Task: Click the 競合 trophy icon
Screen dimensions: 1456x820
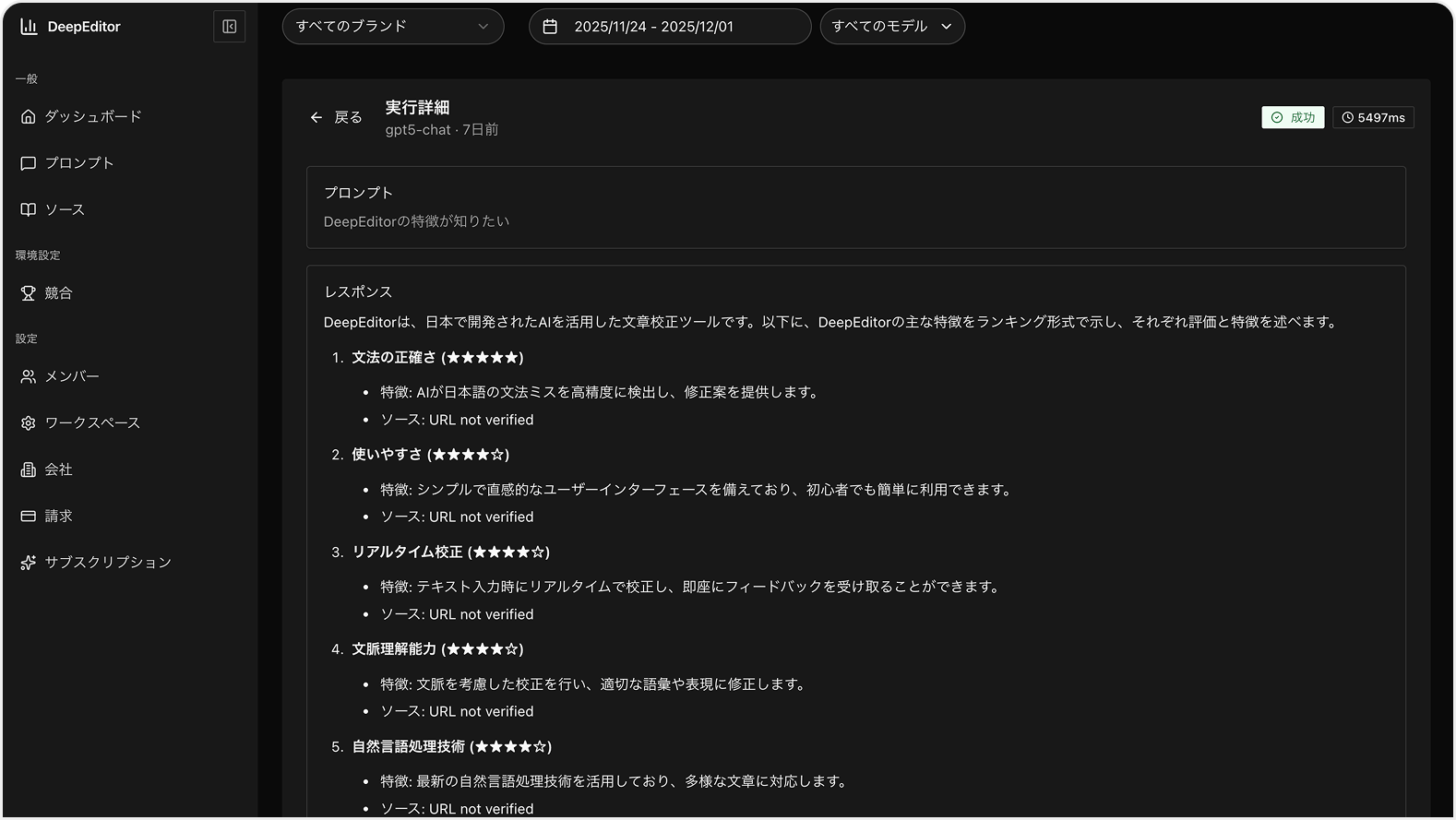Action: 29,293
